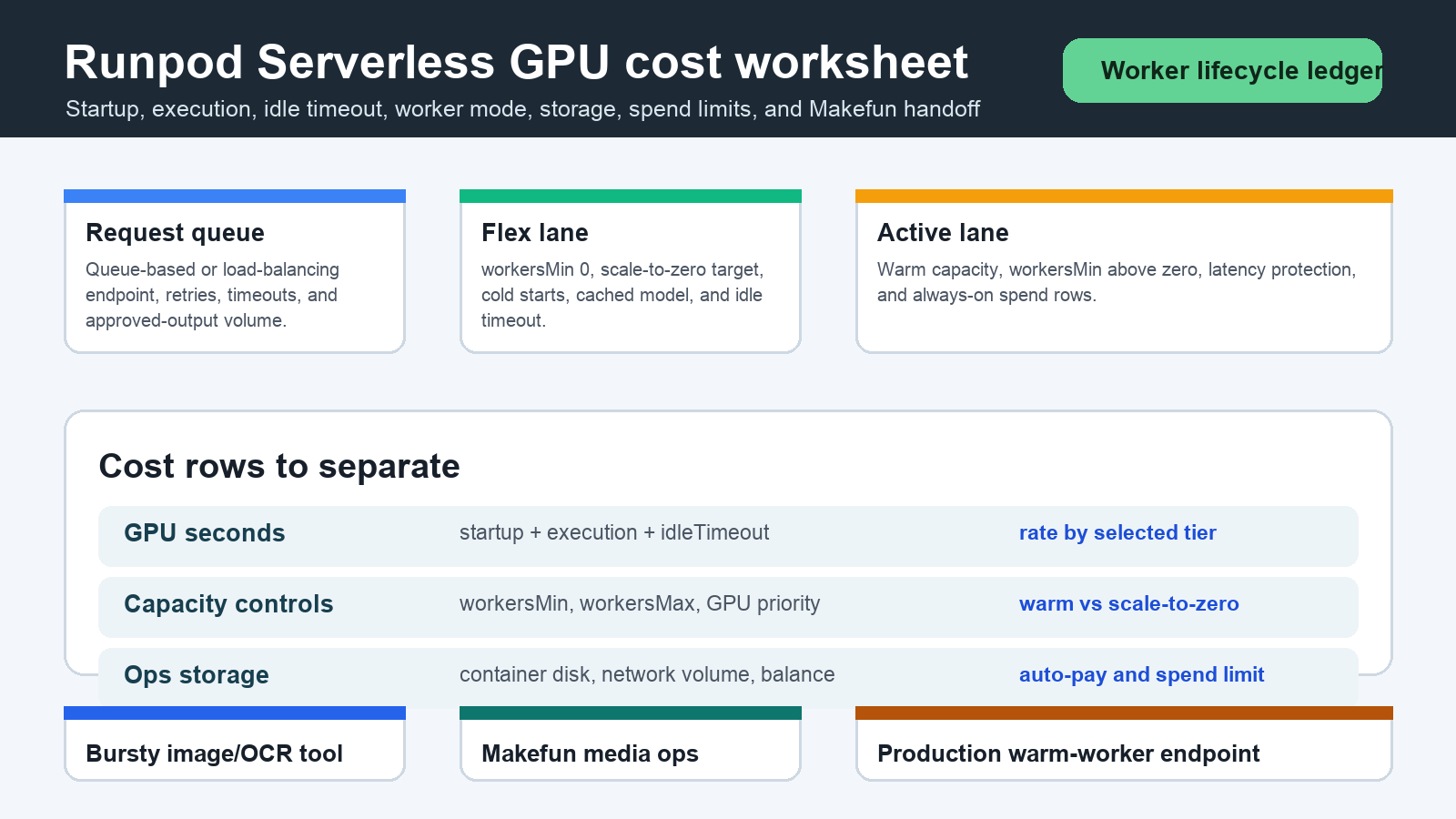Click the blue bar above Request queue
Image resolution: width=1456 pixels, height=819 pixels.
tap(235, 196)
